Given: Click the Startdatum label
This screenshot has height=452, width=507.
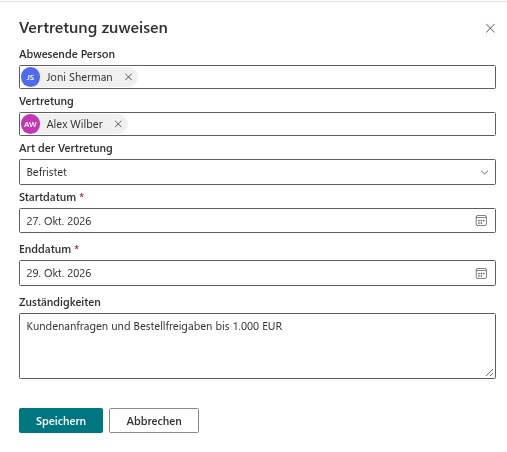Looking at the screenshot, I should pyautogui.click(x=47, y=197).
